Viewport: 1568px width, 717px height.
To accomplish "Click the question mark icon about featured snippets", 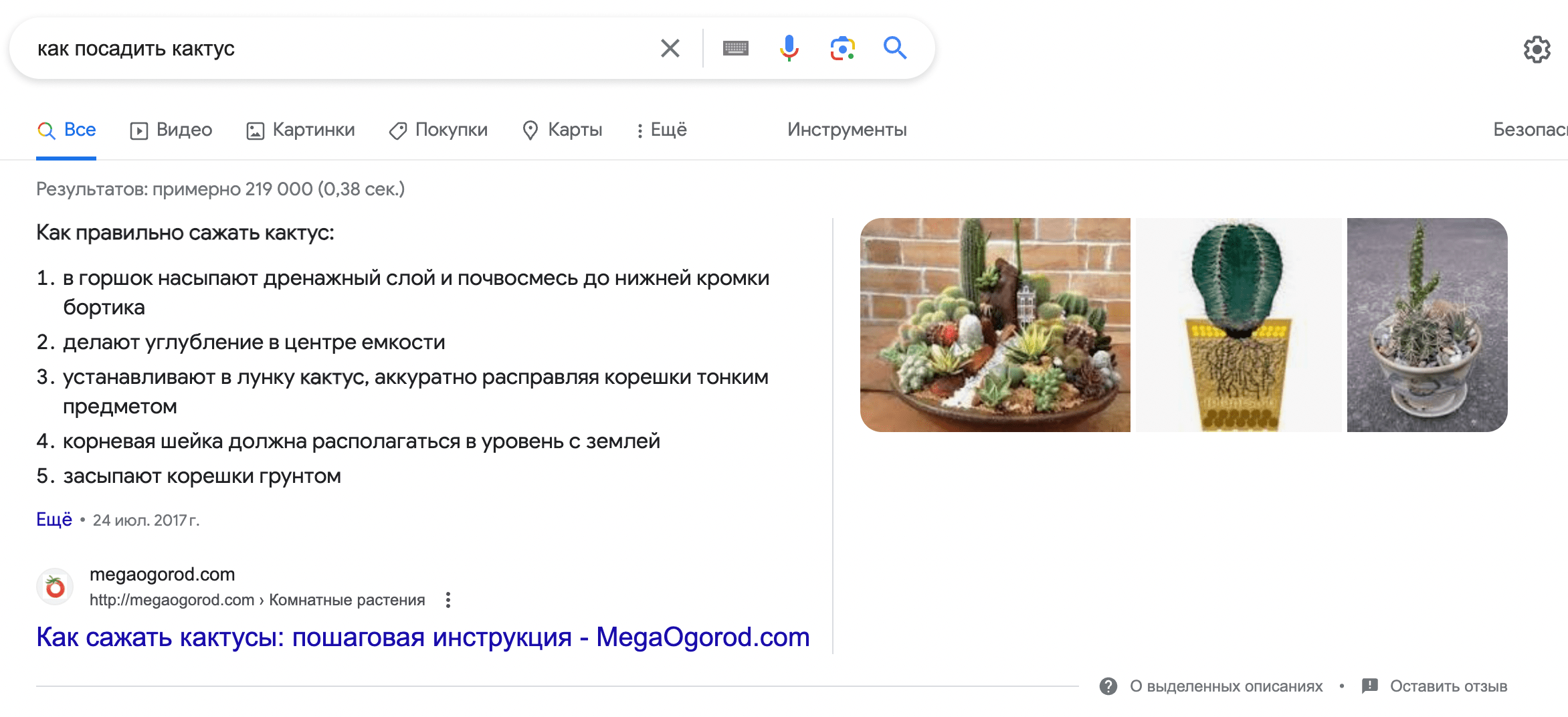I will click(1108, 686).
